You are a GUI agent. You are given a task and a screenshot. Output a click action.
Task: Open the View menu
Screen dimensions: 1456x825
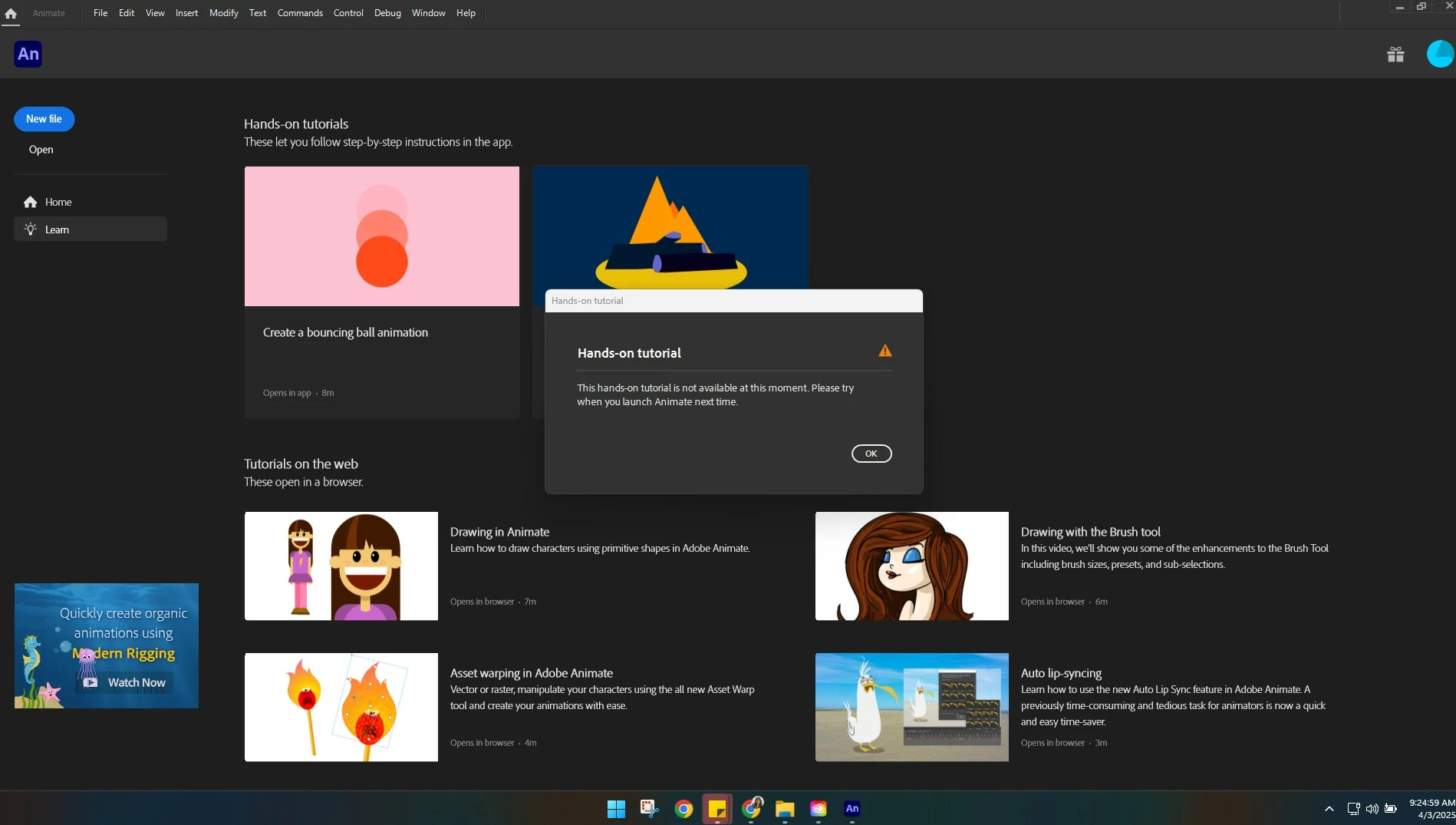[155, 13]
